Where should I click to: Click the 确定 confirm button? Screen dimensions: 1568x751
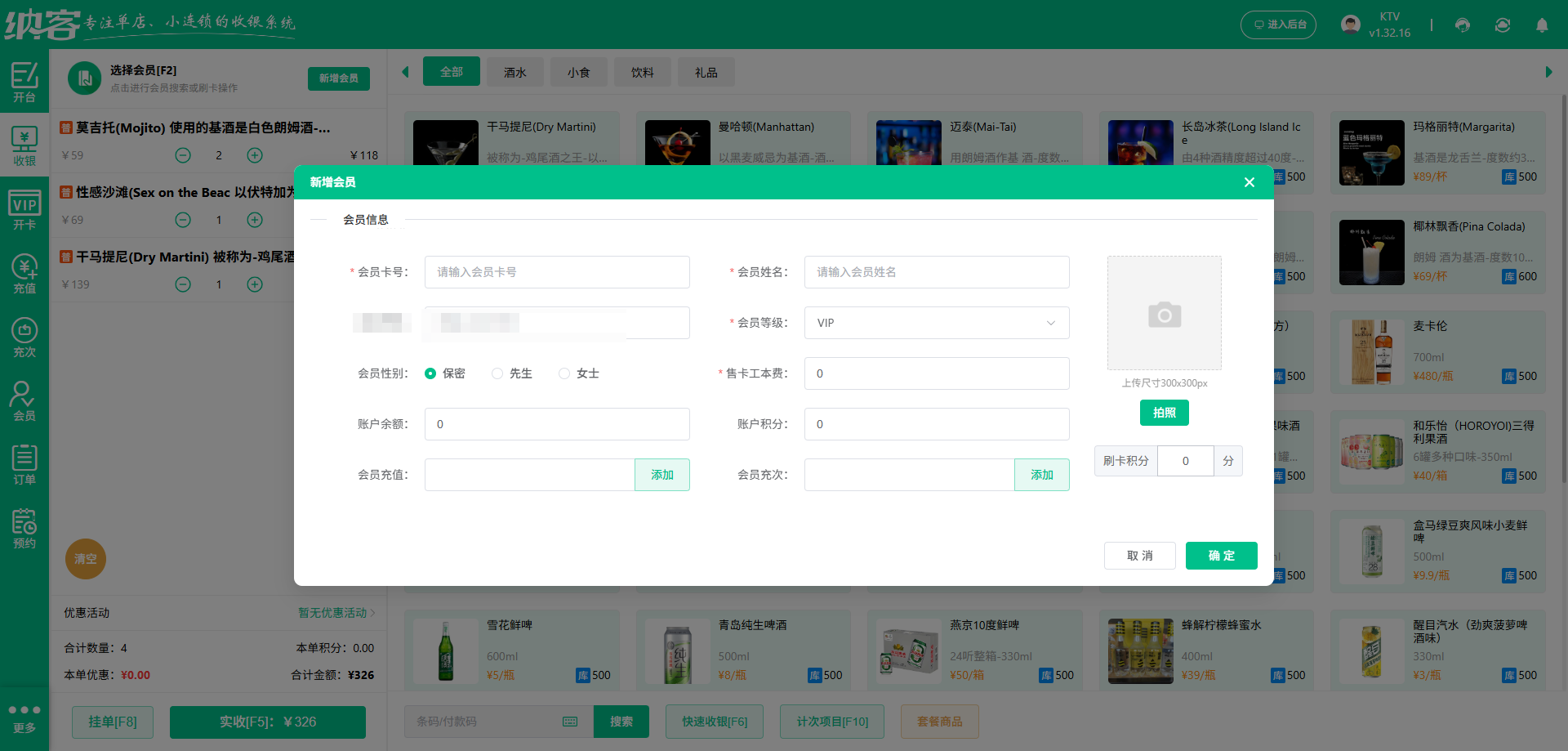1221,556
